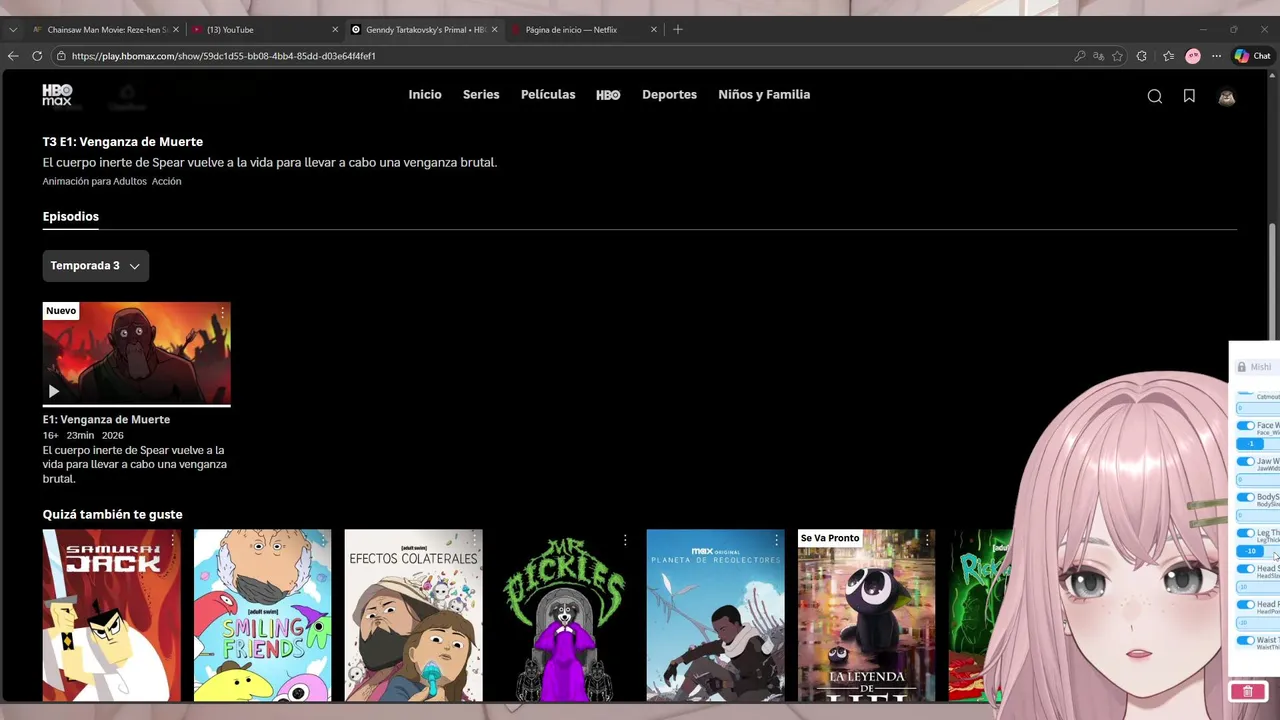The image size is (1280, 720).
Task: Open a new browser tab
Action: (x=678, y=29)
